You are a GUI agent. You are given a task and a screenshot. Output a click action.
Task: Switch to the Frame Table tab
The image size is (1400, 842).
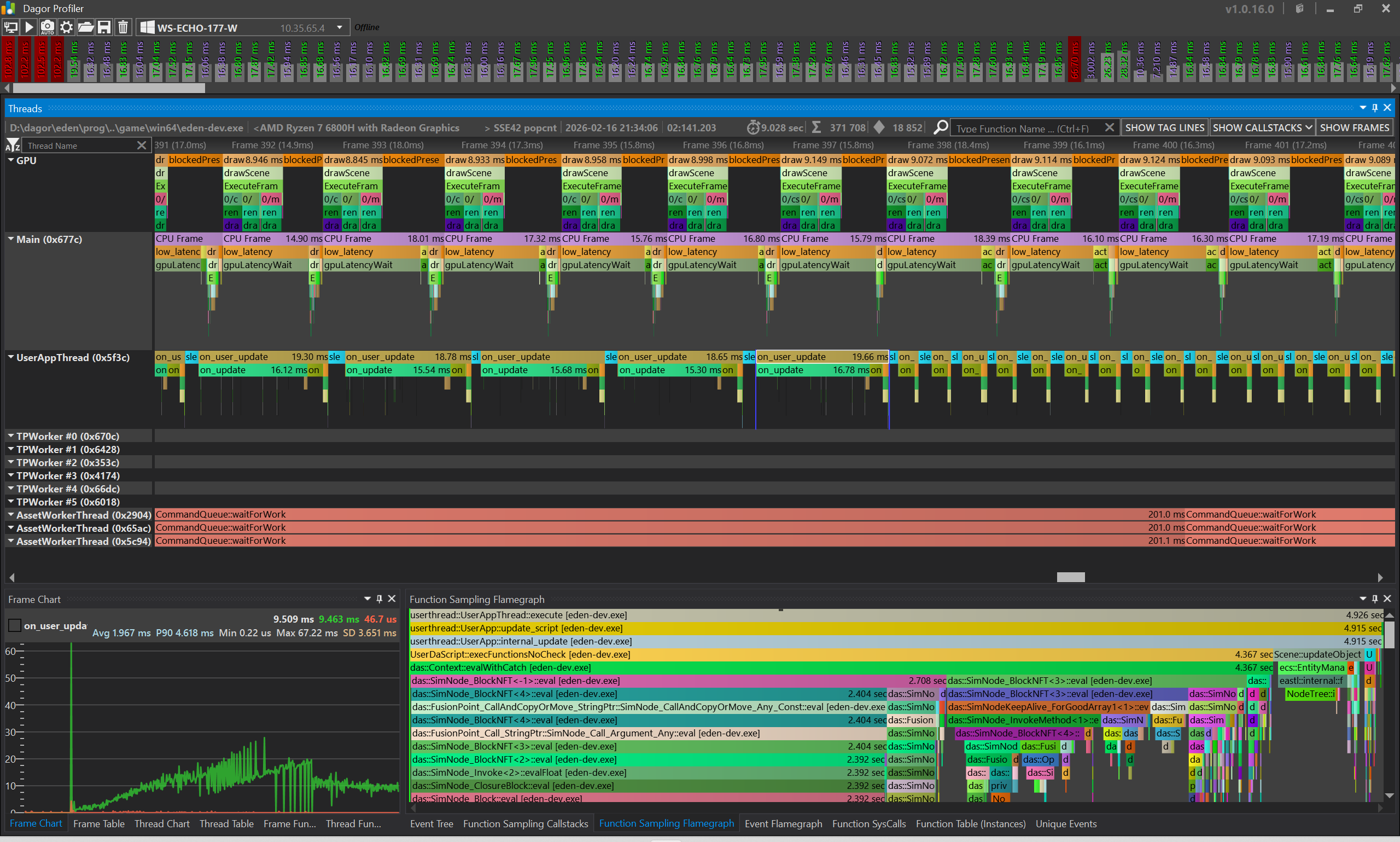pos(98,824)
